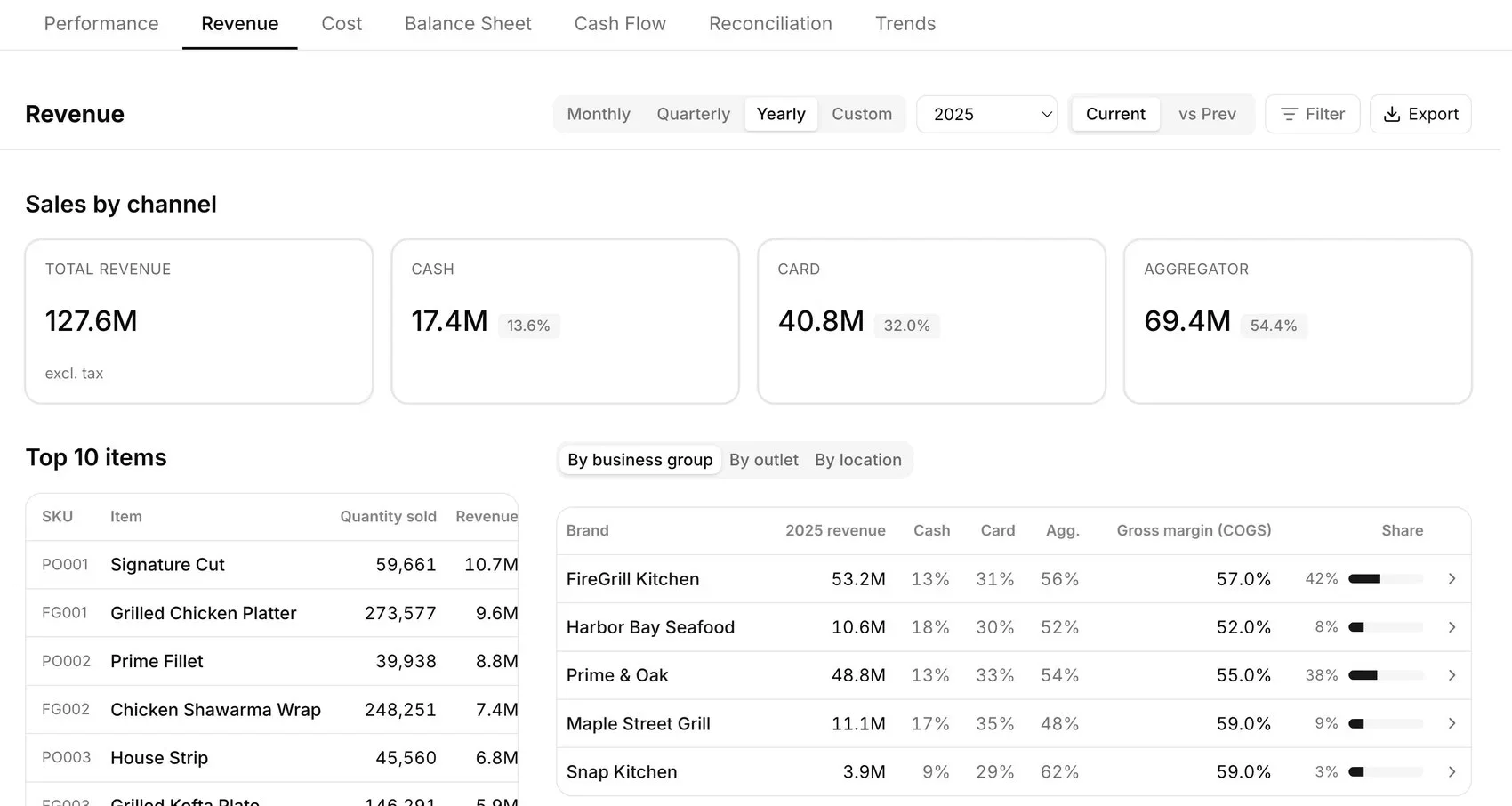Click Harbor Bay Seafood share bar
Viewport: 1512px width, 806px height.
click(1386, 627)
